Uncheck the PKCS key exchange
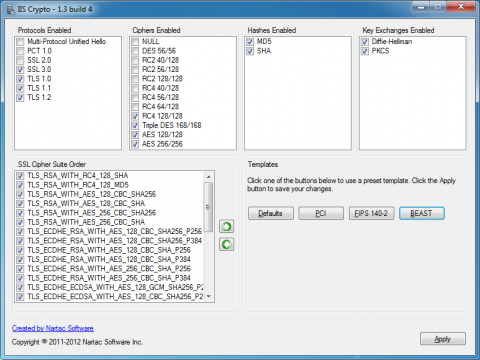 tap(365, 51)
